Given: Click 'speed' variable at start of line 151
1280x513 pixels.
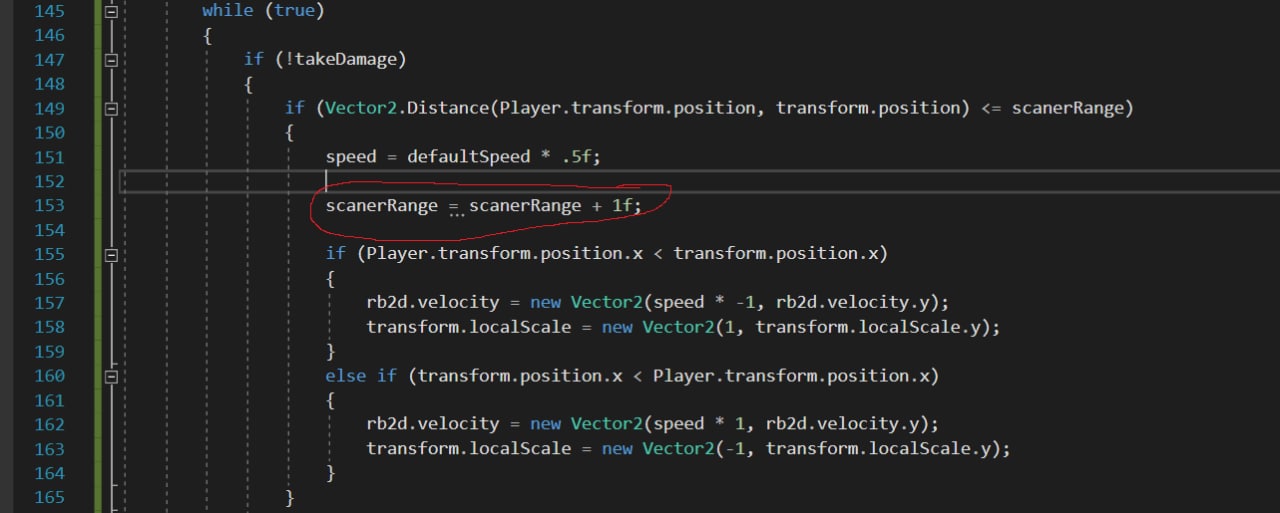Looking at the screenshot, I should pyautogui.click(x=350, y=157).
